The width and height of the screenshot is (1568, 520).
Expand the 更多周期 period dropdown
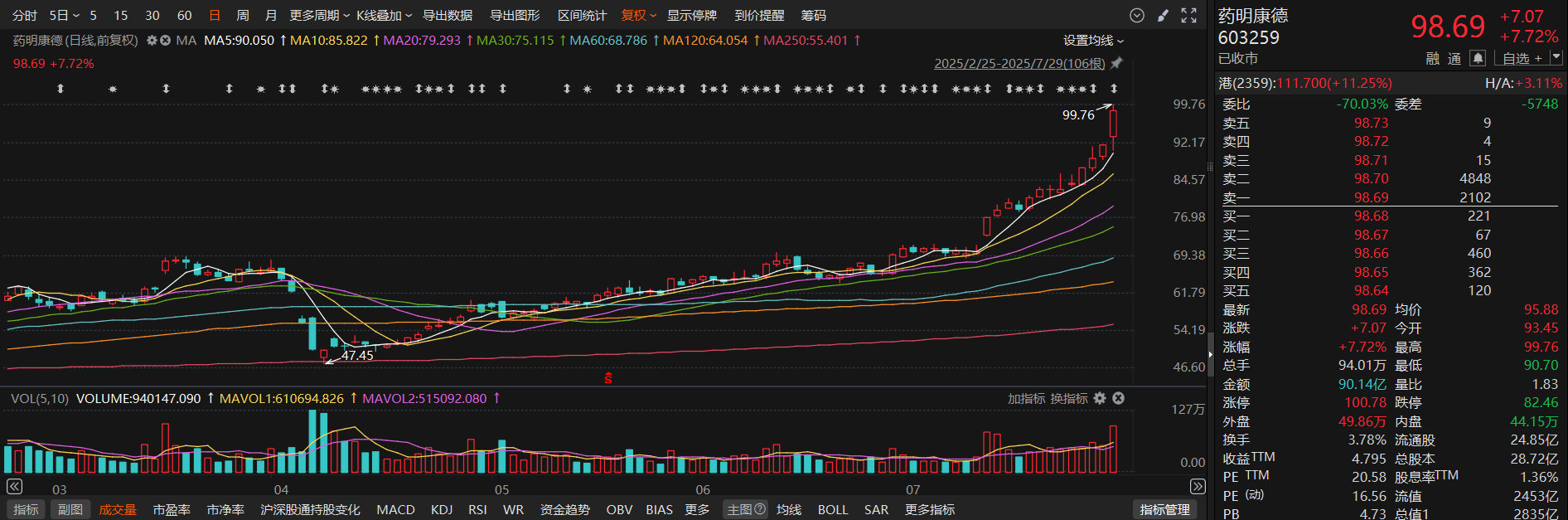click(x=319, y=16)
